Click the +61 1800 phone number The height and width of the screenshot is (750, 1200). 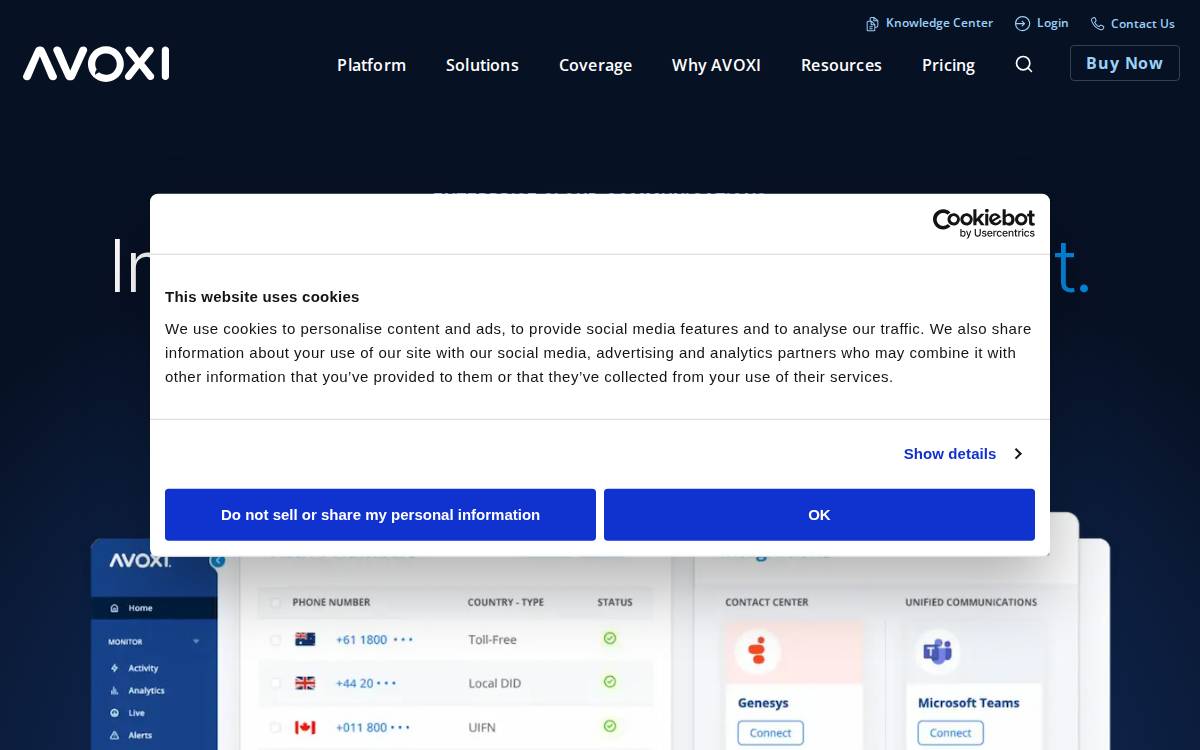[x=374, y=639]
